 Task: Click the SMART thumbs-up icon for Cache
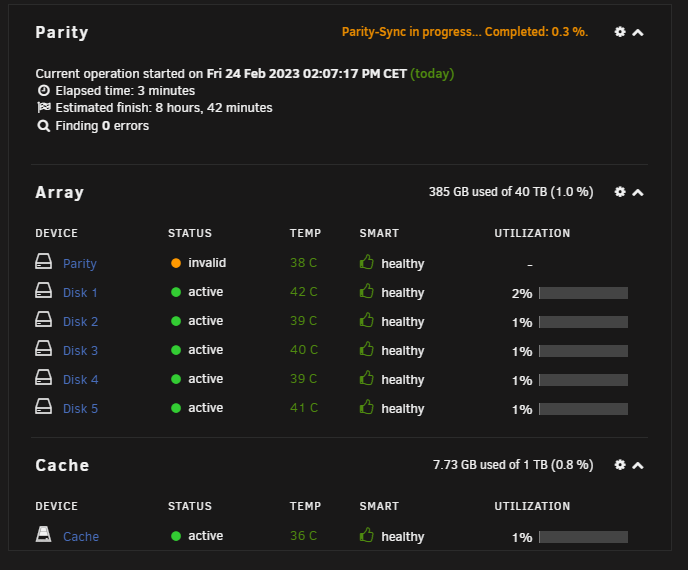(x=366, y=535)
